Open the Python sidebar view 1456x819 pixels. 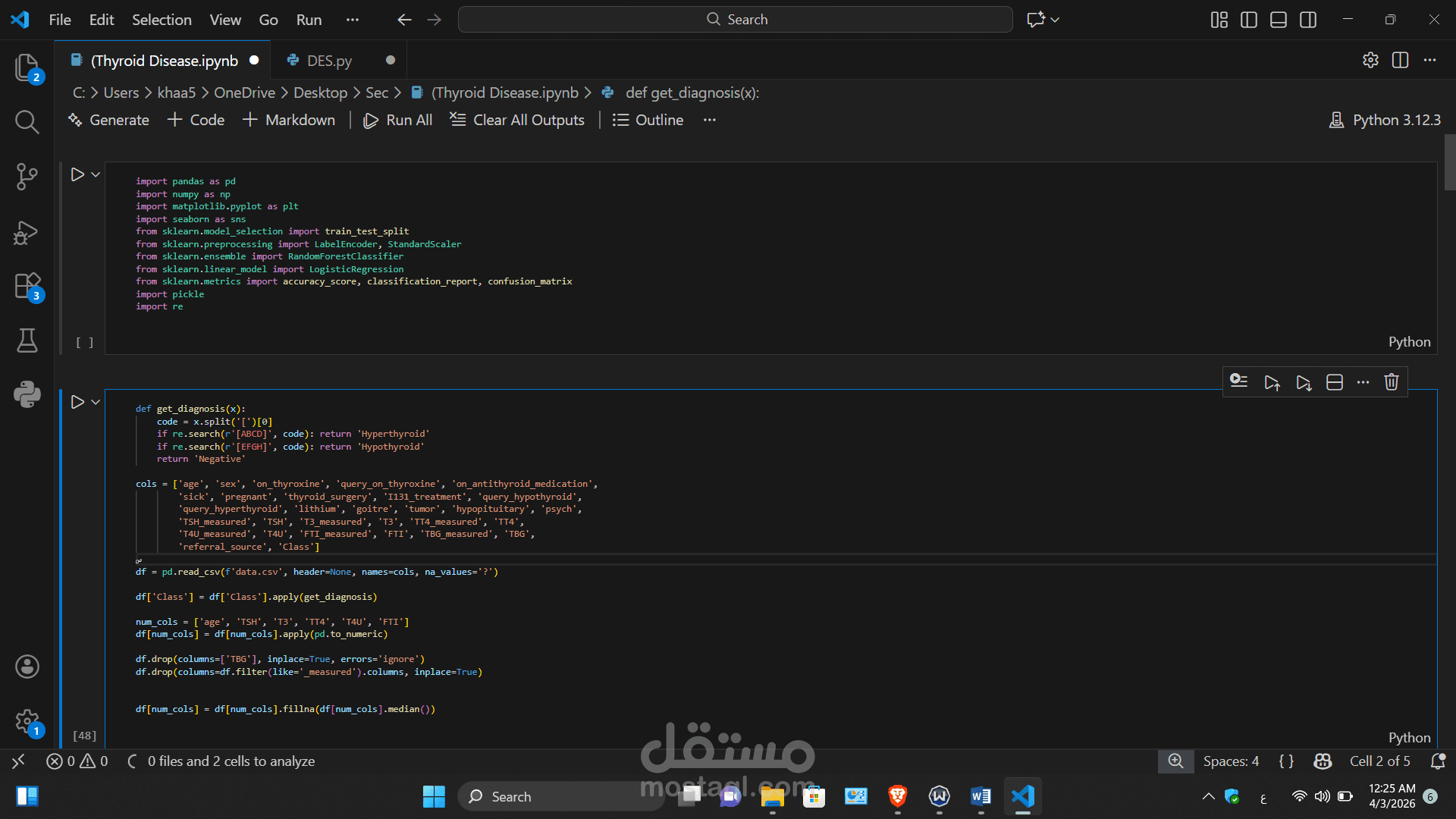coord(27,394)
